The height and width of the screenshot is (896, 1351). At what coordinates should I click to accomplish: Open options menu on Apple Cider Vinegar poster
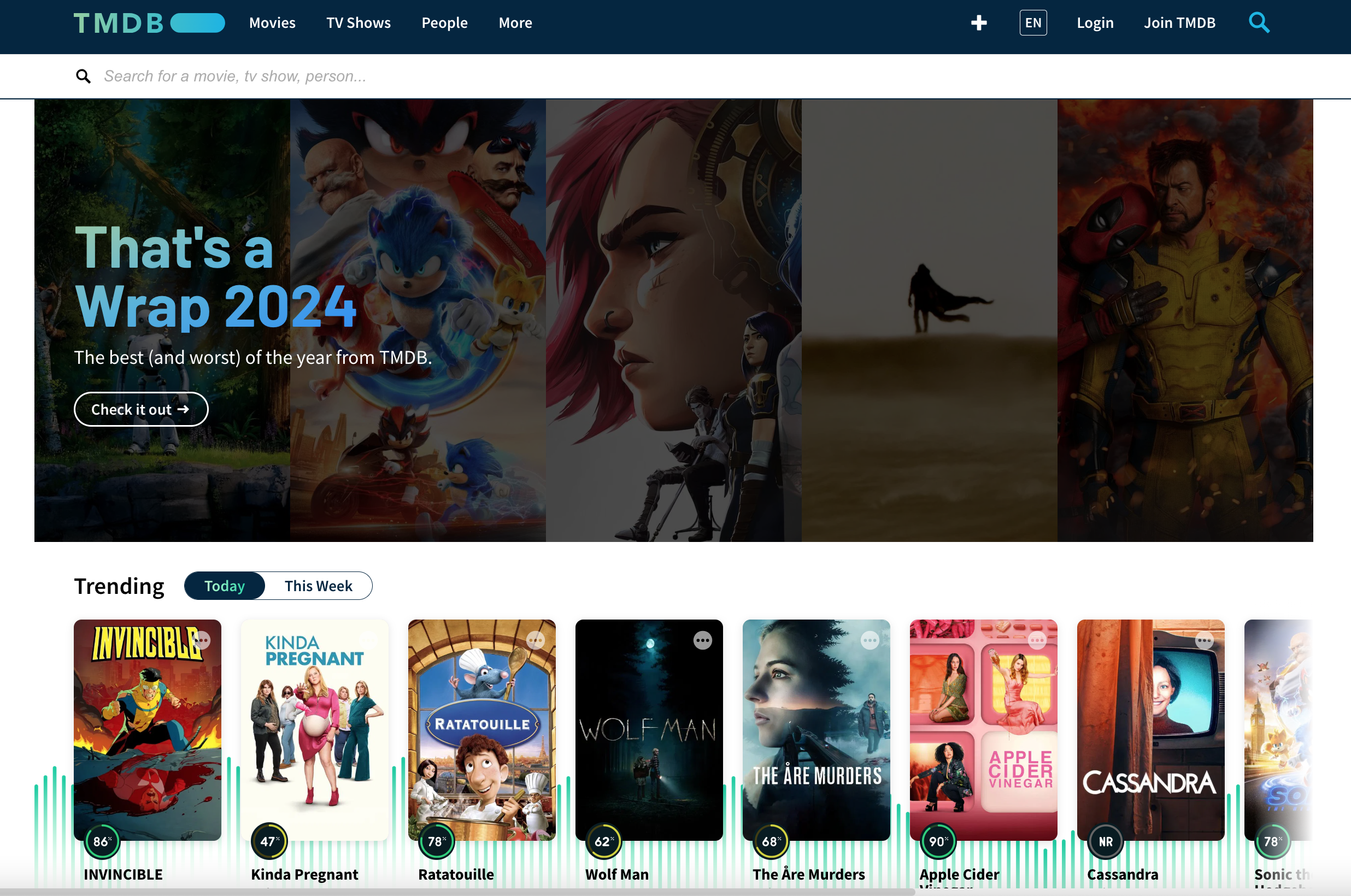pos(1037,640)
